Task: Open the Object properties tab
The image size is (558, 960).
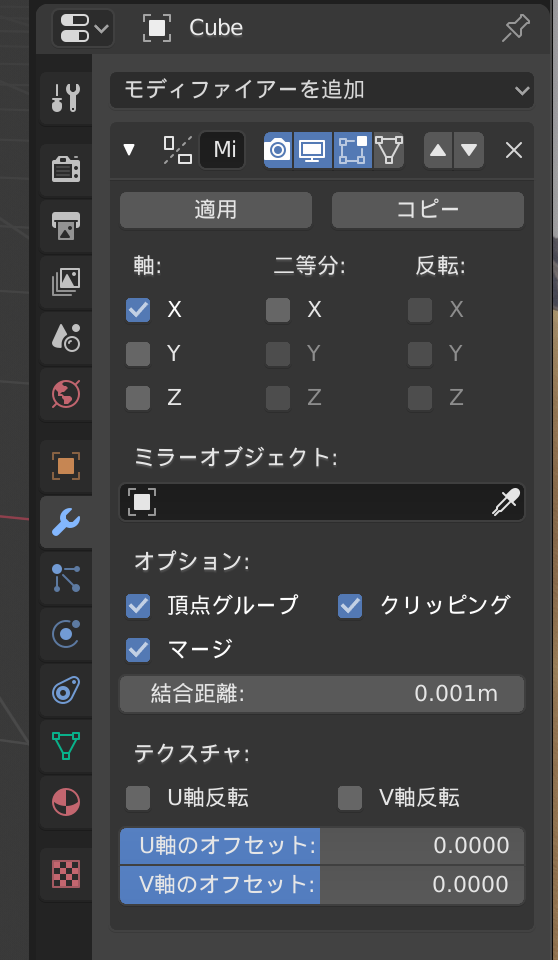Action: tap(66, 466)
